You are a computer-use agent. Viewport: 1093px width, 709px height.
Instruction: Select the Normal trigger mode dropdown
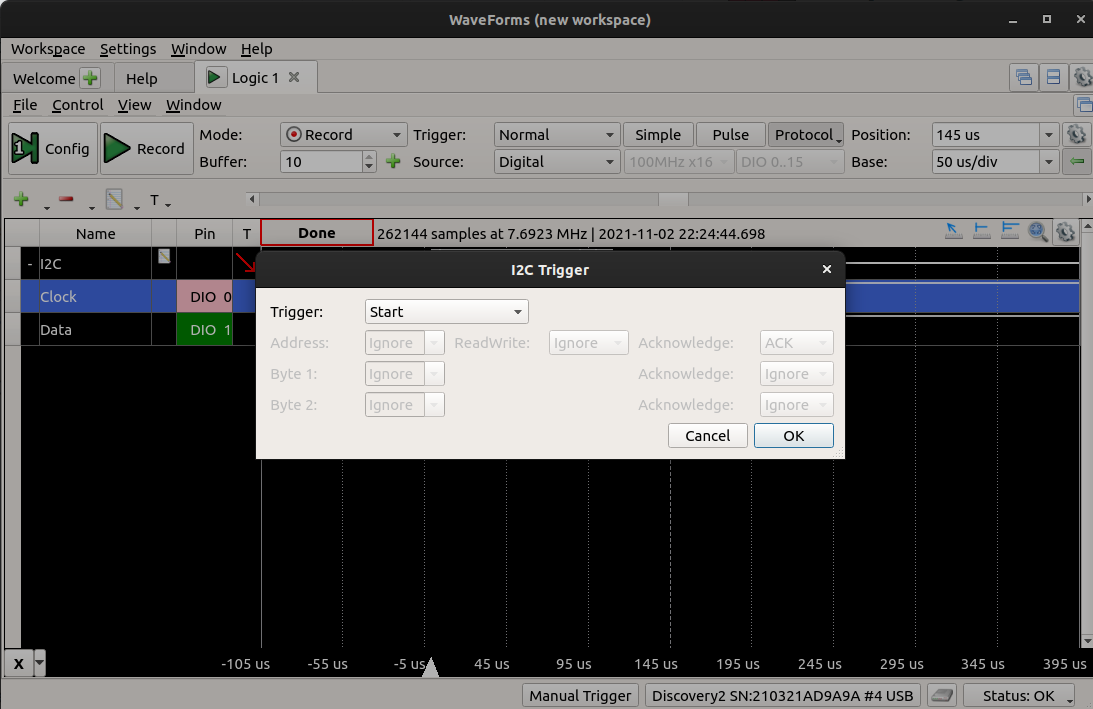[x=556, y=134]
